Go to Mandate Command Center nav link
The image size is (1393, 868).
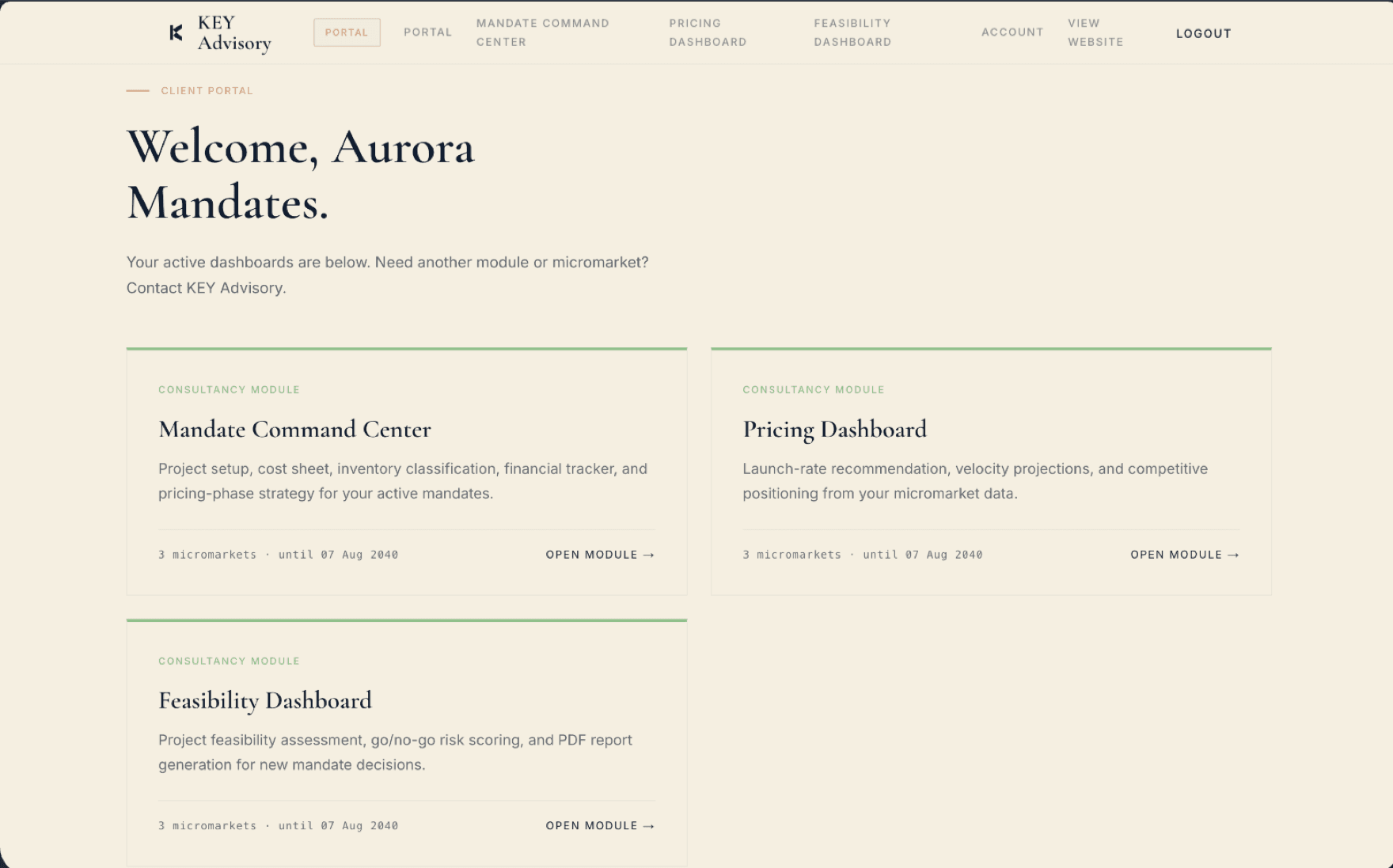(x=543, y=32)
